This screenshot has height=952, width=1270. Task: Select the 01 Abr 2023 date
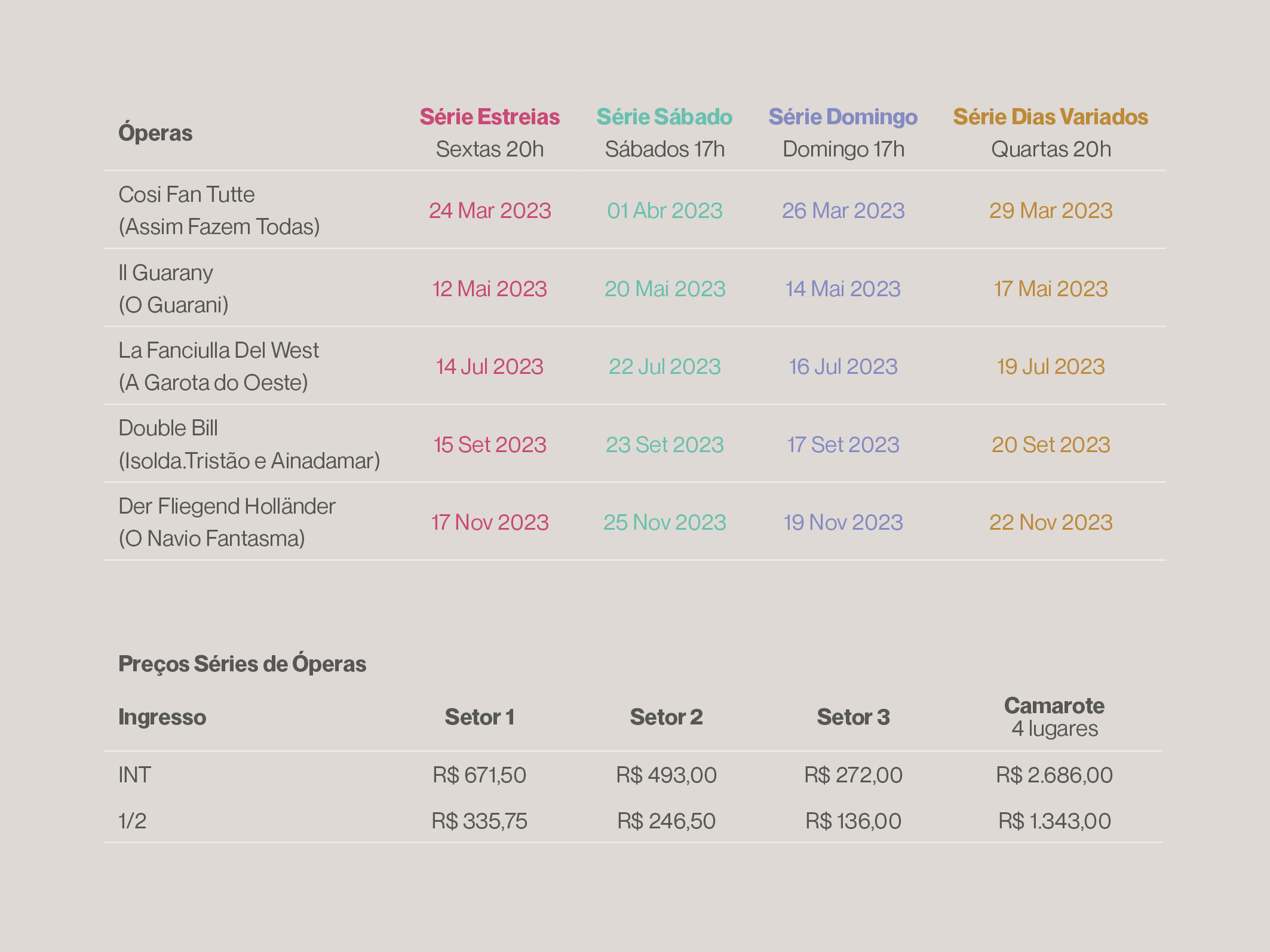664,211
